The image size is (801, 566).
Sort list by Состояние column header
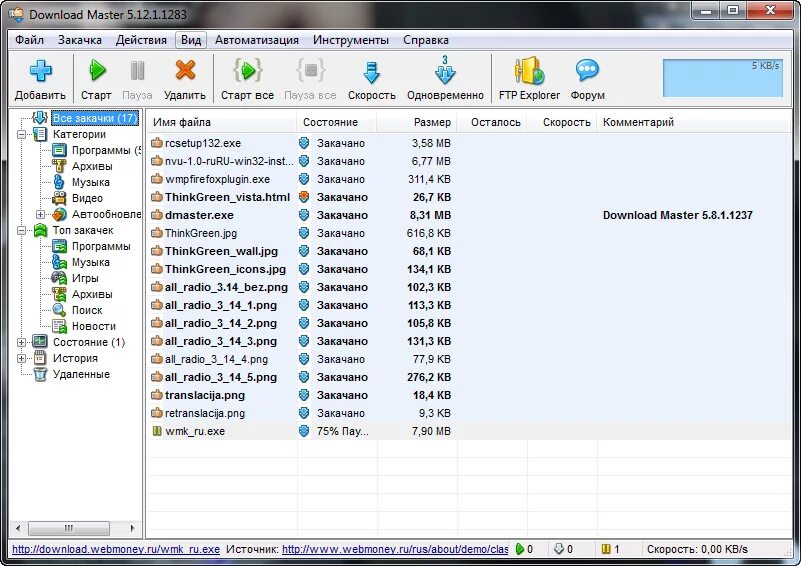(337, 122)
